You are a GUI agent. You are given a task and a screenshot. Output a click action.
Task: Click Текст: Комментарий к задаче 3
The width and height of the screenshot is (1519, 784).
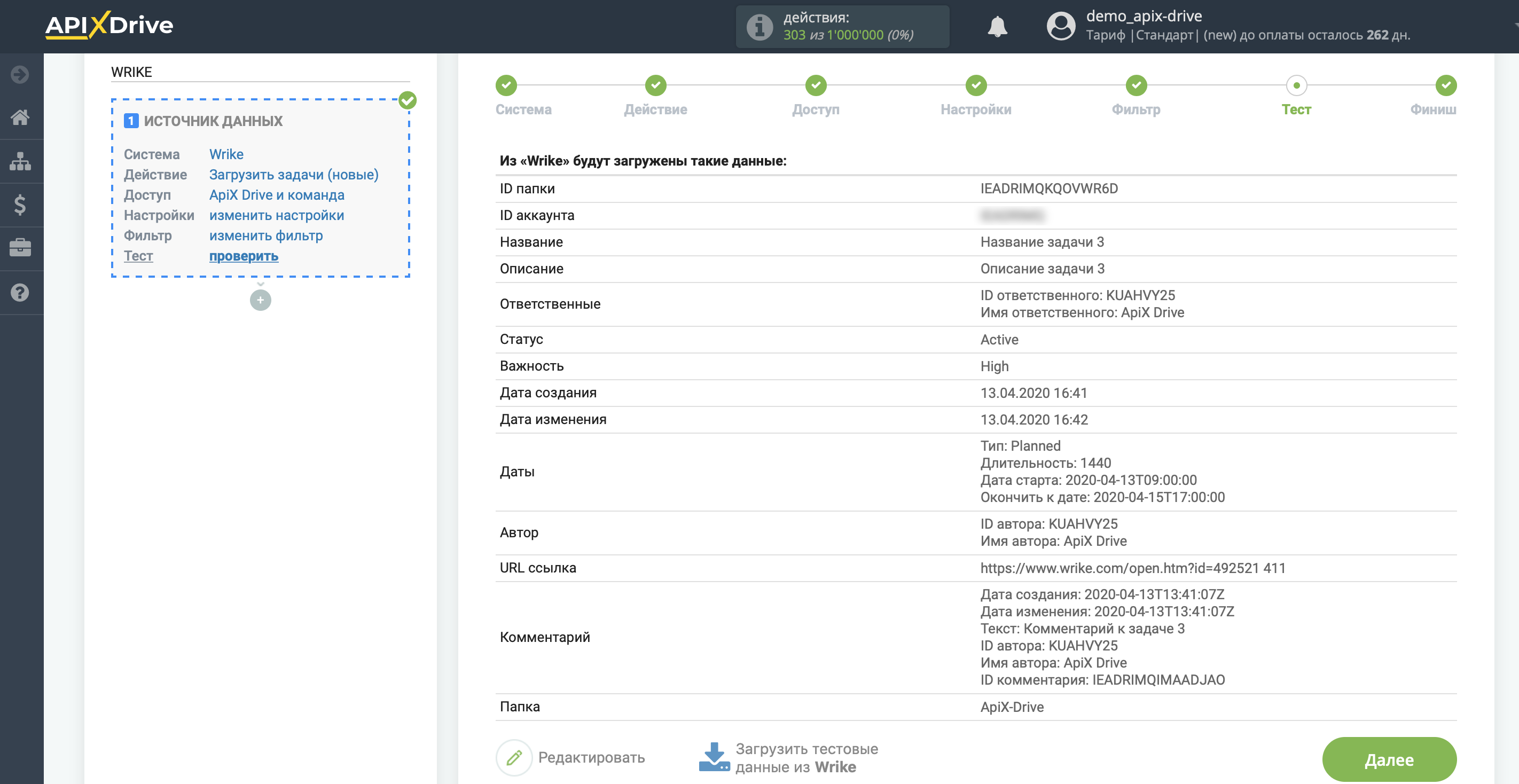click(1082, 629)
